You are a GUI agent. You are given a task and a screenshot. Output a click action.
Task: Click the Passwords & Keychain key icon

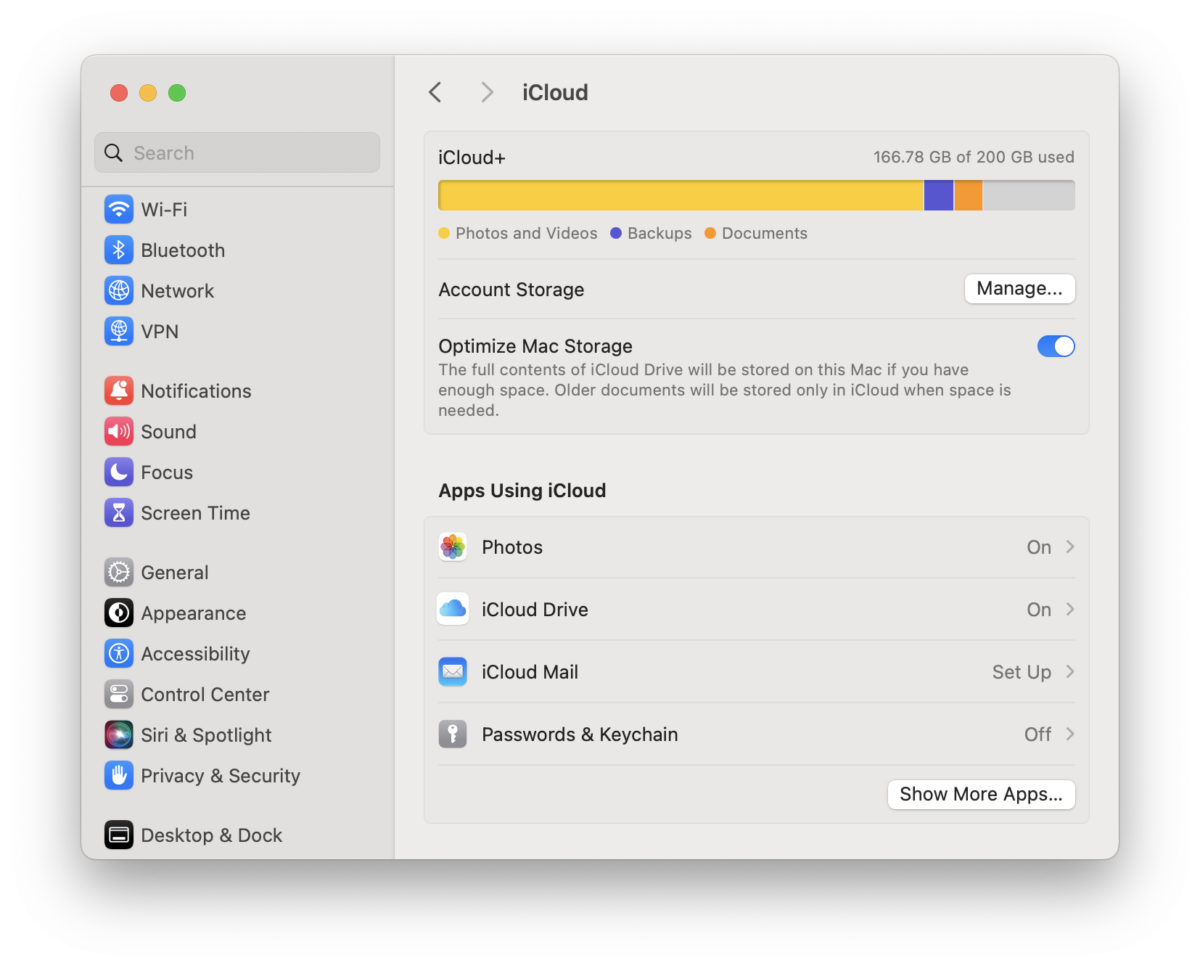coord(453,733)
